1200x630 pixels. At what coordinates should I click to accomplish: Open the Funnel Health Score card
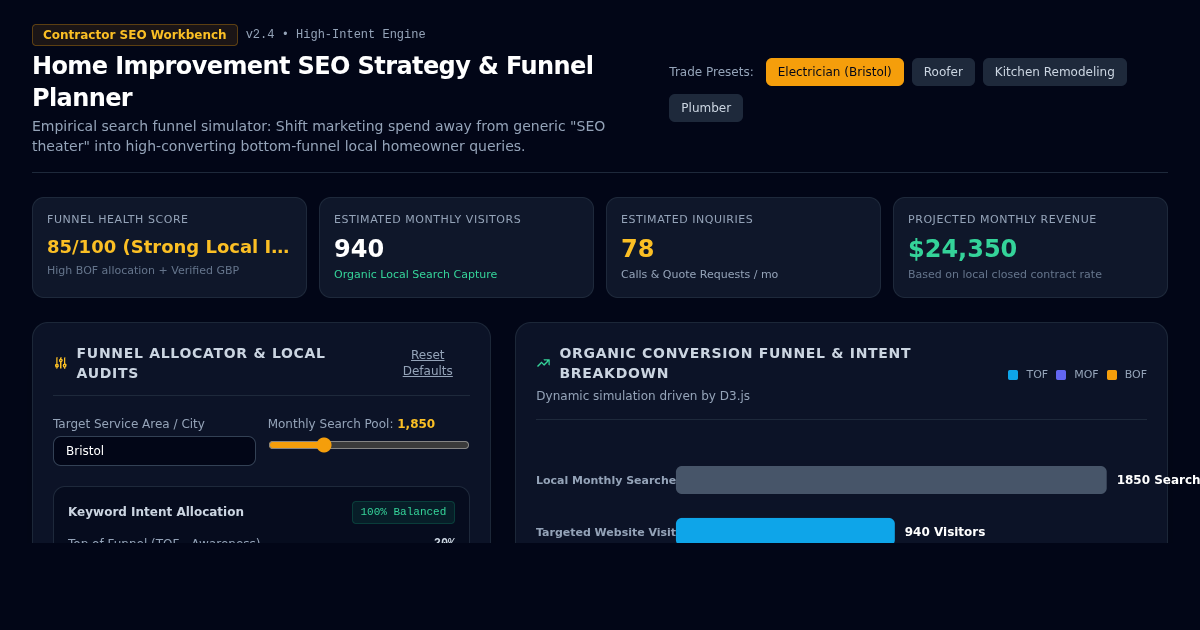coord(169,247)
